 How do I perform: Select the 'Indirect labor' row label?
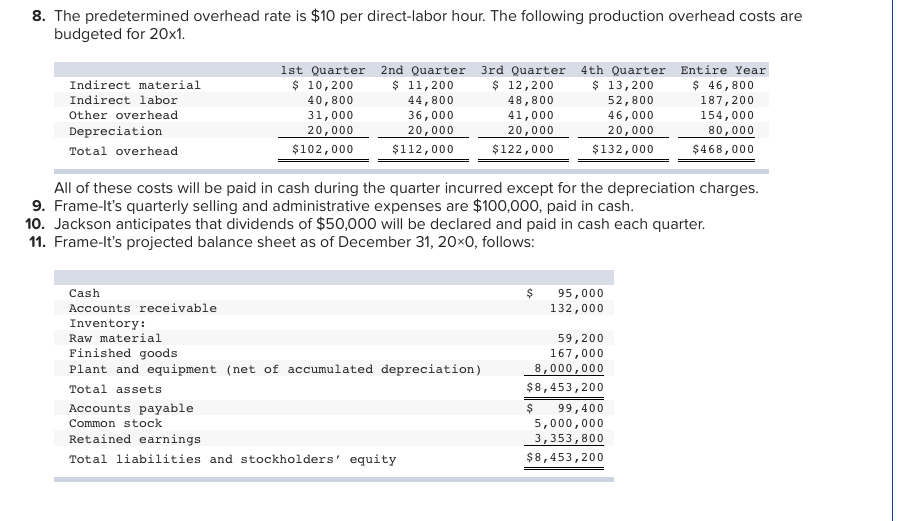(123, 101)
